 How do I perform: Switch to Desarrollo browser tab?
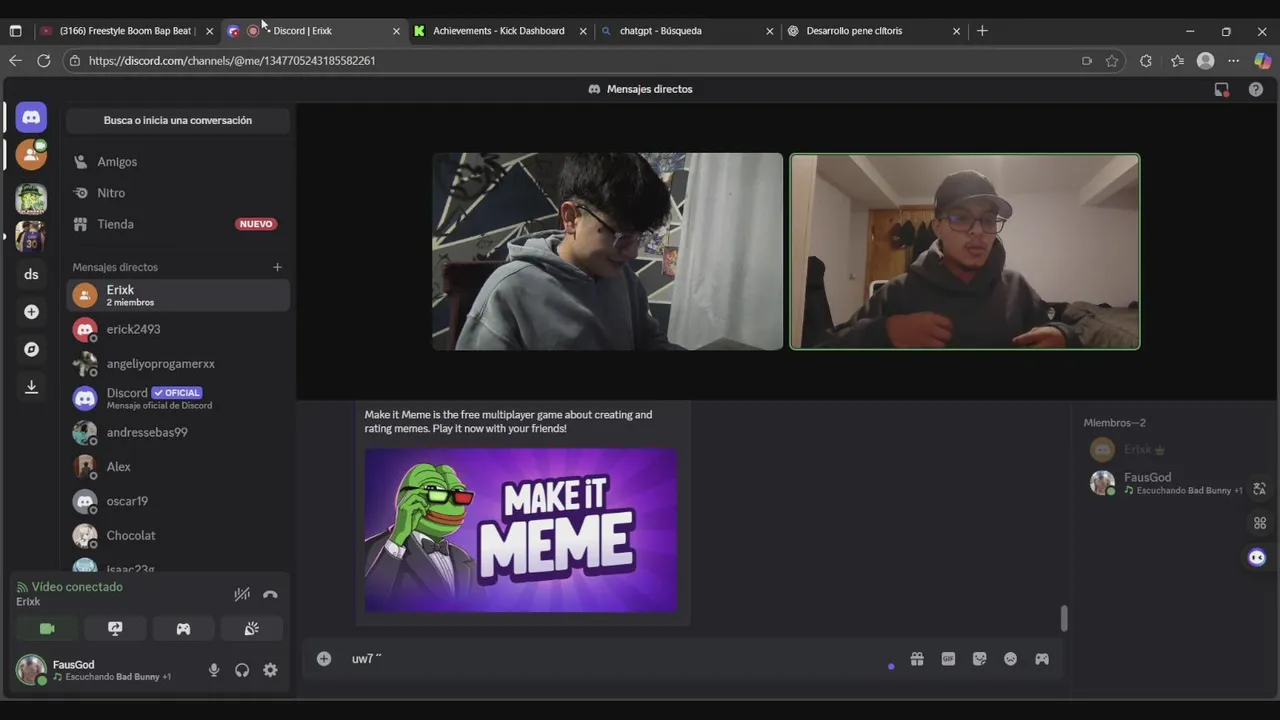tap(872, 31)
